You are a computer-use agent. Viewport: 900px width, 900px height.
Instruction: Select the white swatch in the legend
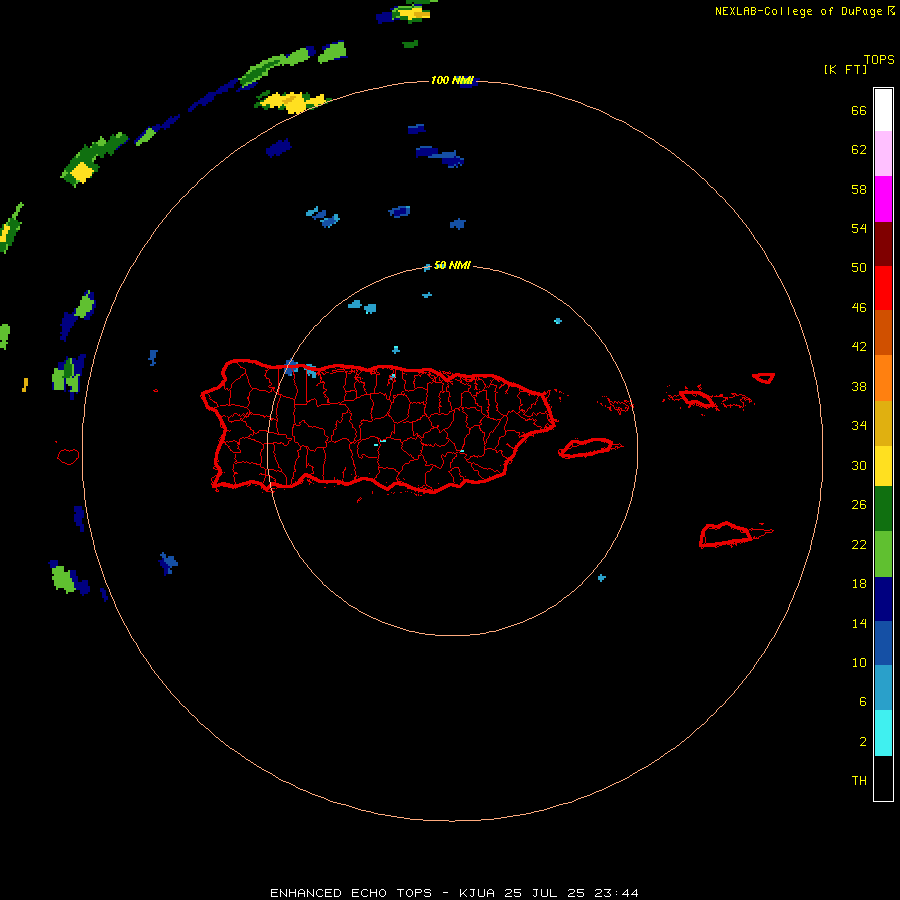pos(883,110)
